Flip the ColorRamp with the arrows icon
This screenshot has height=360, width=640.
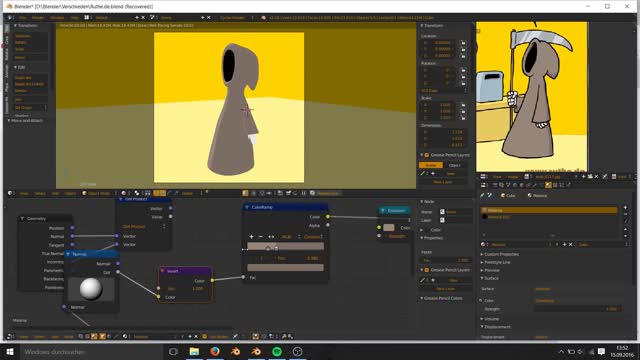(x=271, y=237)
